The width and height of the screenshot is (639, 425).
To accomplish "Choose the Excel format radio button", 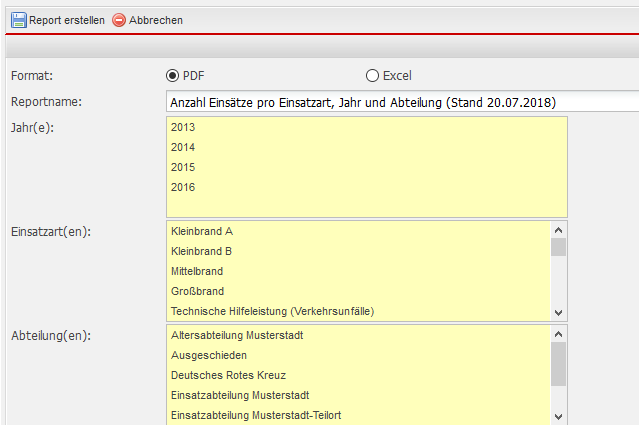I will [372, 75].
